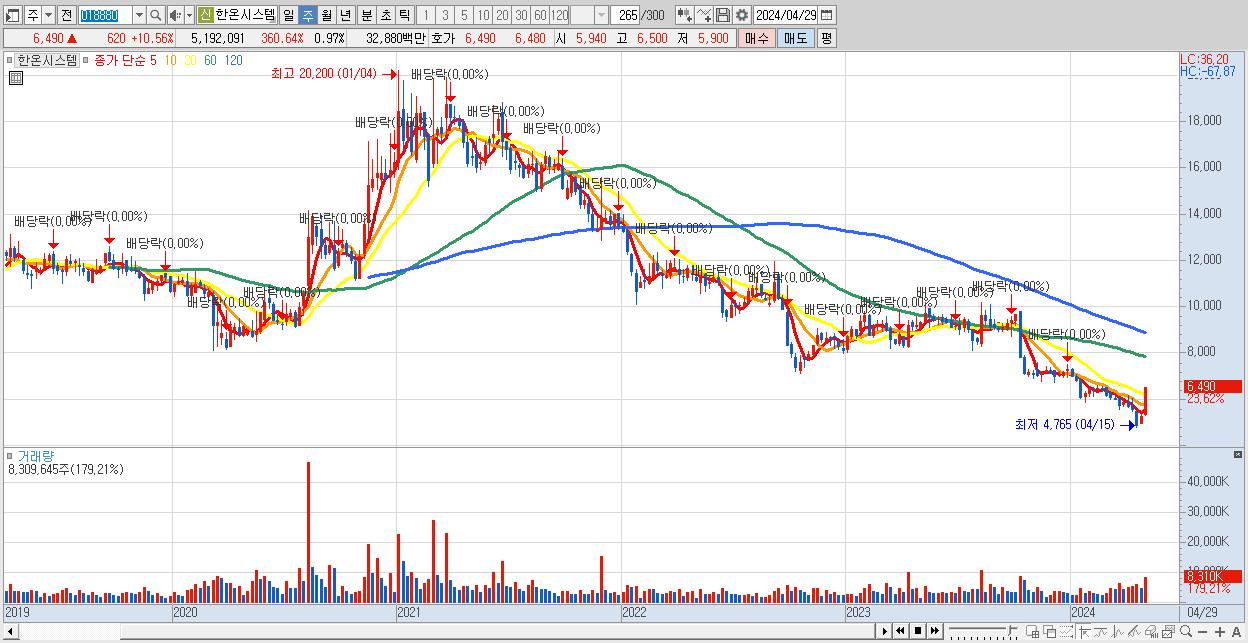The width and height of the screenshot is (1248, 643).
Task: Select the crosshair cursor tool icon
Action: tap(1084, 632)
